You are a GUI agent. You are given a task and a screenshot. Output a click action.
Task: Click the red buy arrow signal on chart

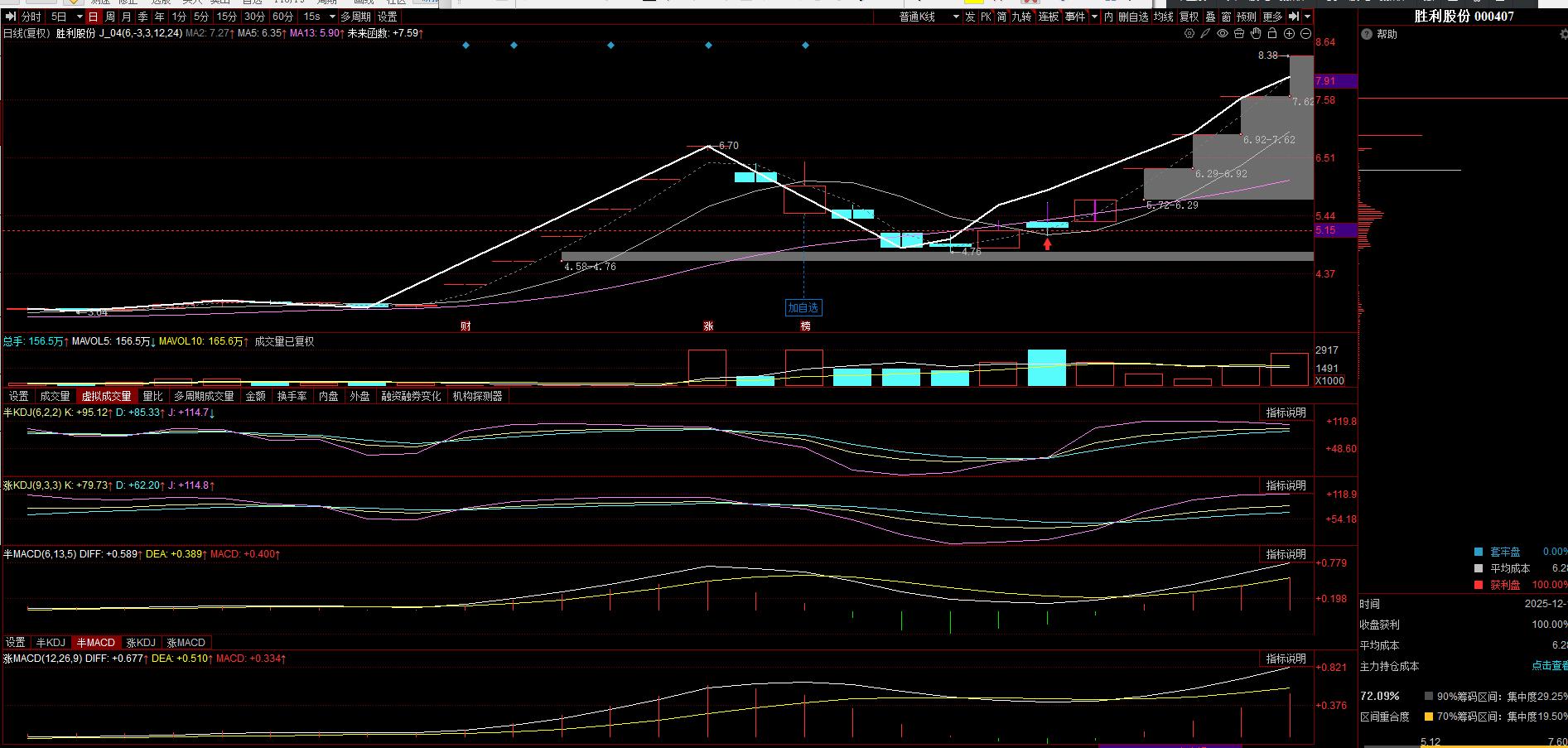[x=1047, y=244]
